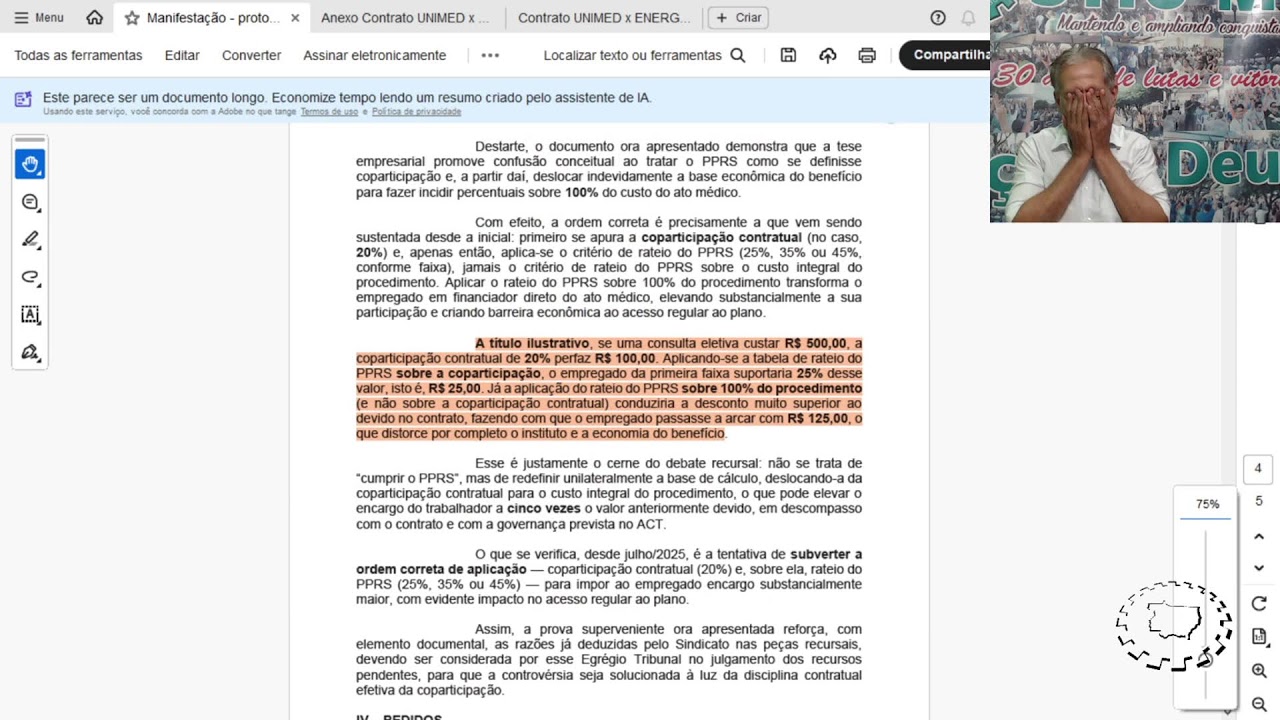Select the freehand Draw tool
1280x720 pixels.
click(30, 277)
